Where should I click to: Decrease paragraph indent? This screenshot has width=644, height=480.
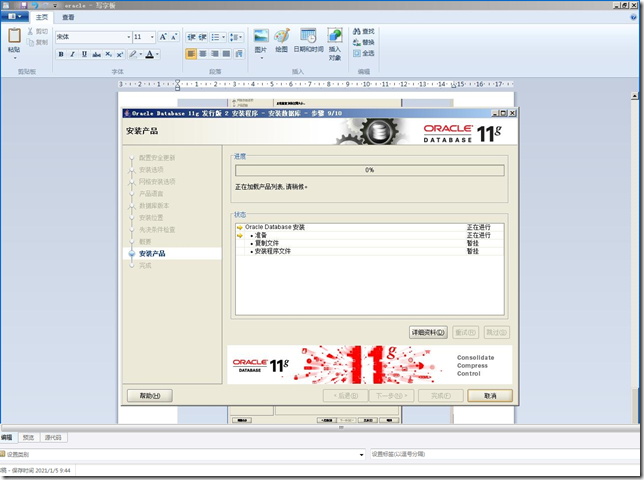191,37
